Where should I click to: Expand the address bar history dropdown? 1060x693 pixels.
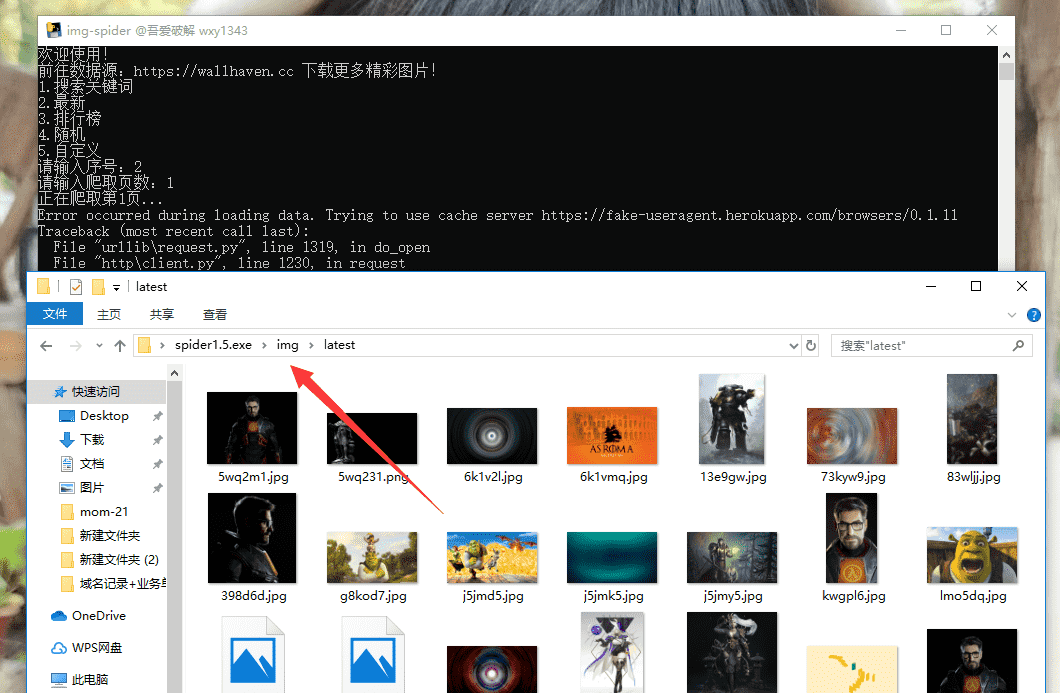(x=793, y=345)
